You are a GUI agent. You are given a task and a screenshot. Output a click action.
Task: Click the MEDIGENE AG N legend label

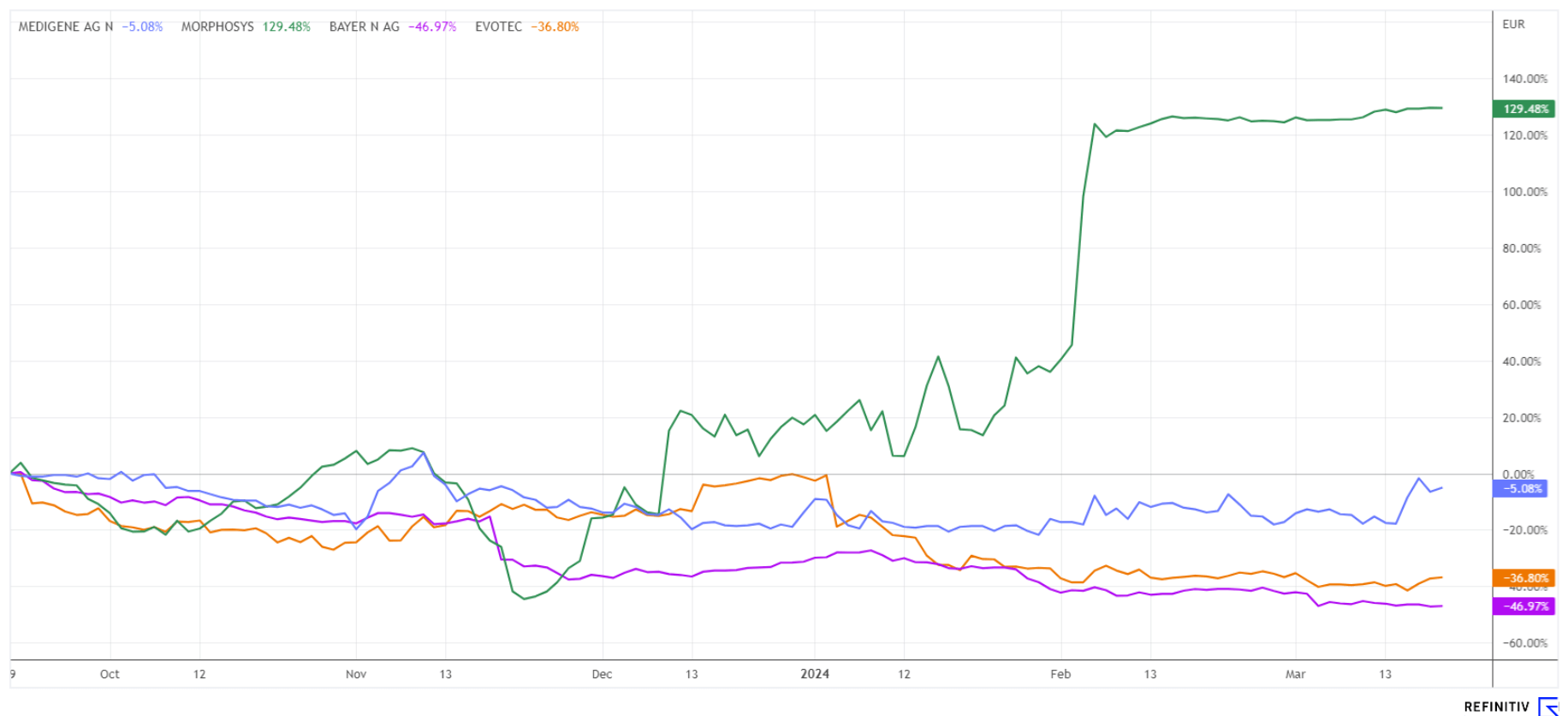click(x=66, y=27)
